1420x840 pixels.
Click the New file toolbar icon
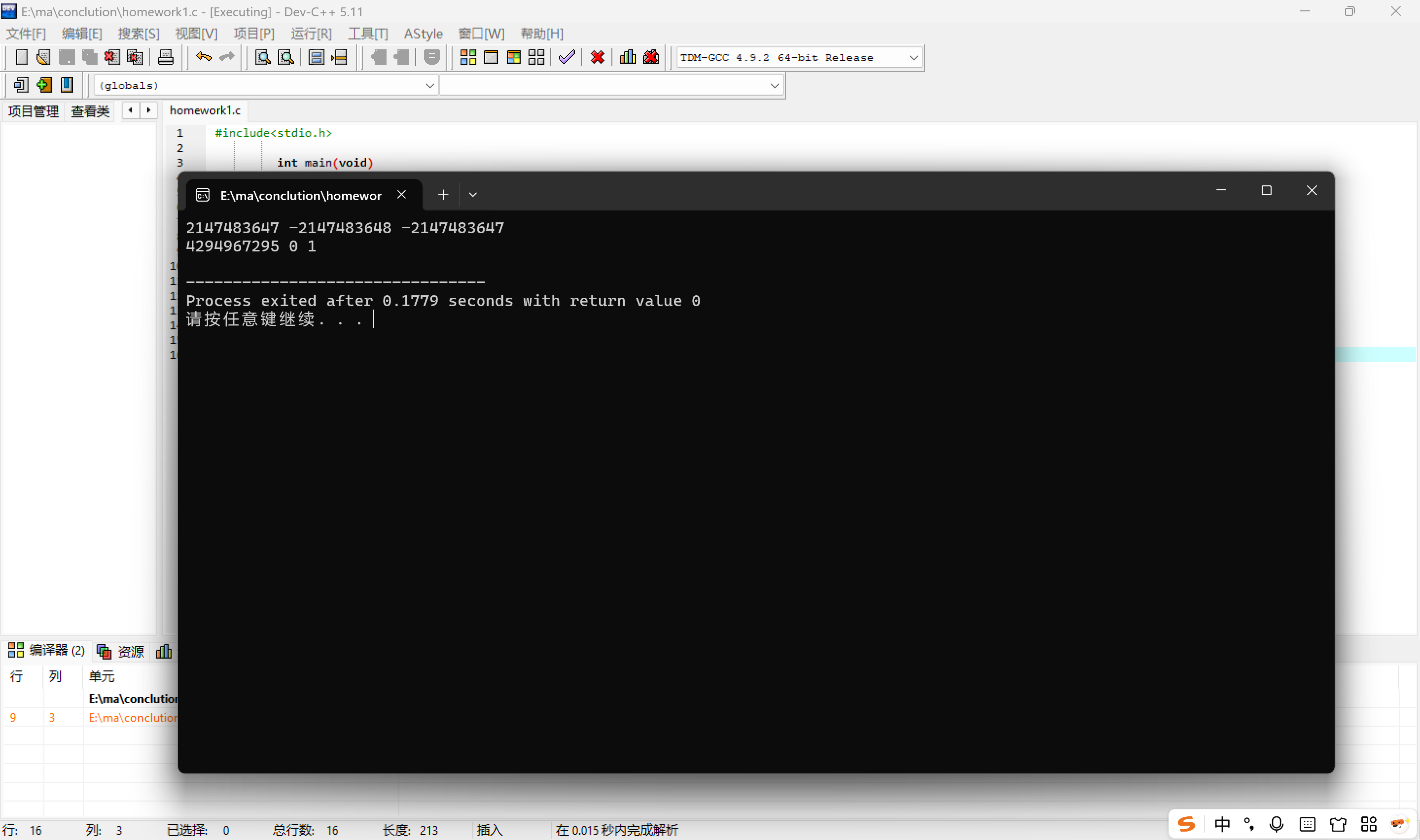(x=21, y=57)
